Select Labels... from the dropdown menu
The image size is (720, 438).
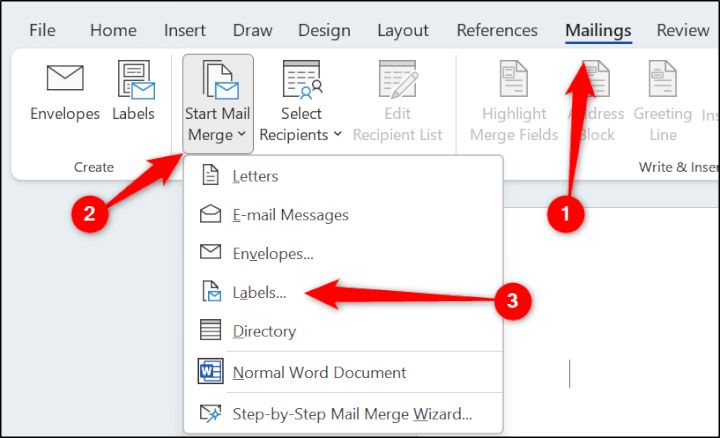click(259, 293)
